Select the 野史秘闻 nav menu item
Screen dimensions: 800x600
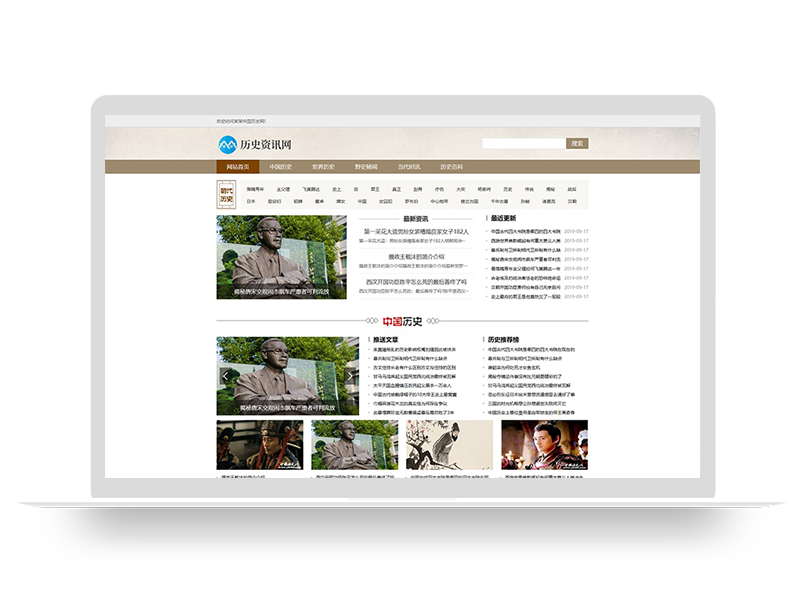[x=366, y=167]
